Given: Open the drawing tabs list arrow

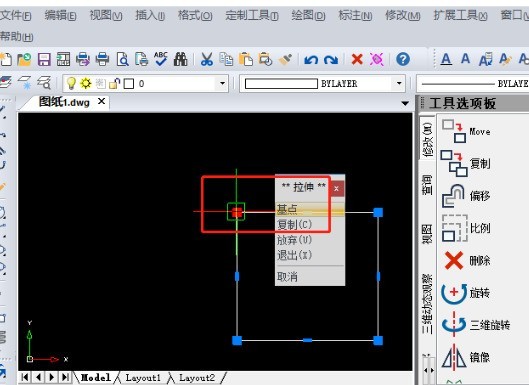Looking at the screenshot, I should [405, 104].
